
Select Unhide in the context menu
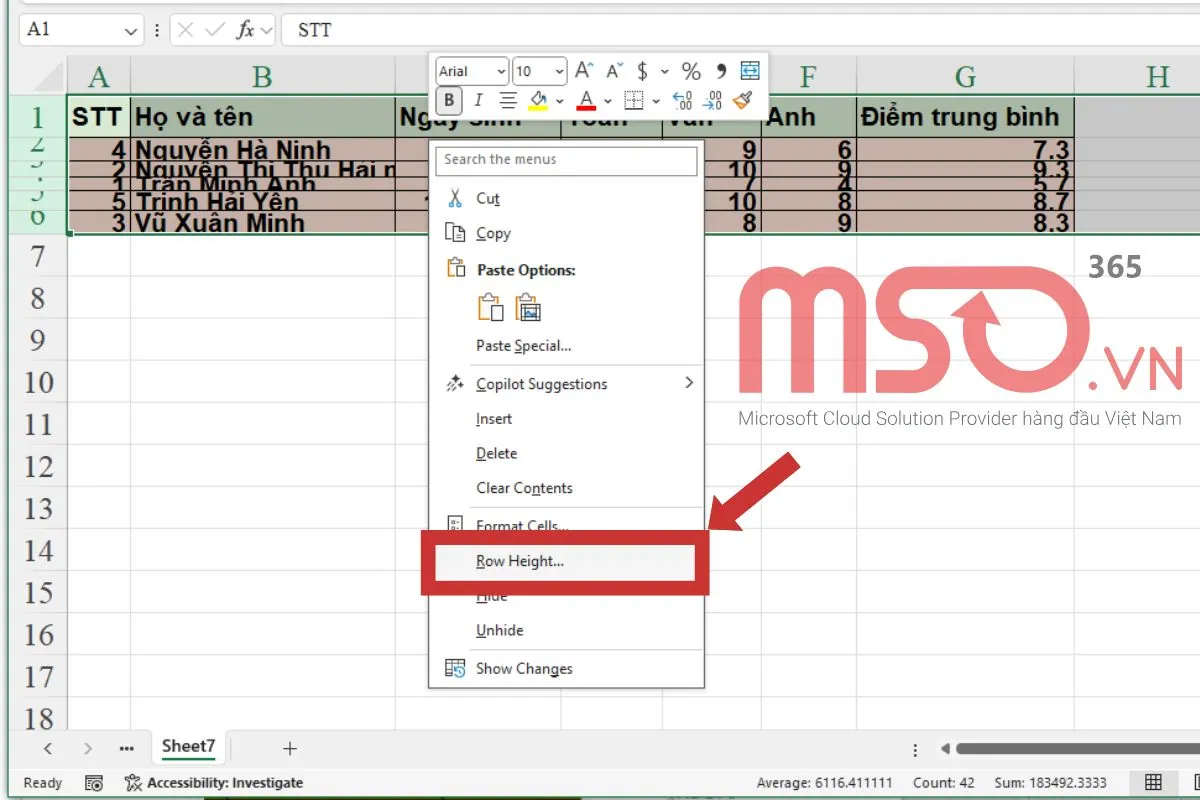(x=500, y=631)
